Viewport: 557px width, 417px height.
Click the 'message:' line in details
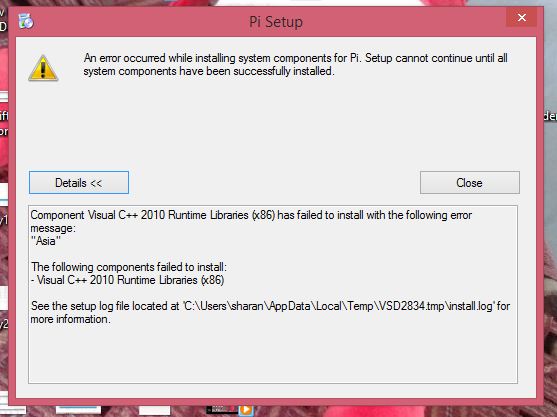pyautogui.click(x=53, y=228)
